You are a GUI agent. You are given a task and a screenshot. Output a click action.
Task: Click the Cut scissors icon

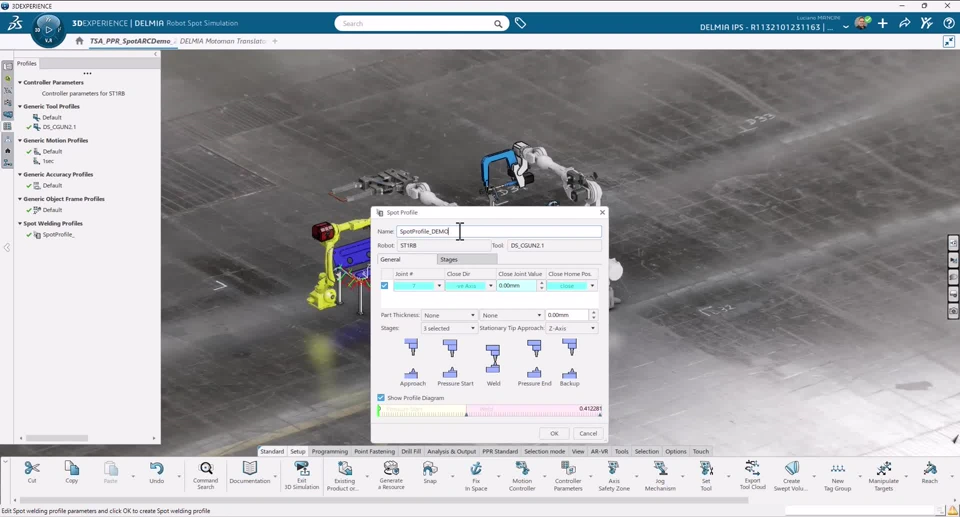tap(32, 469)
